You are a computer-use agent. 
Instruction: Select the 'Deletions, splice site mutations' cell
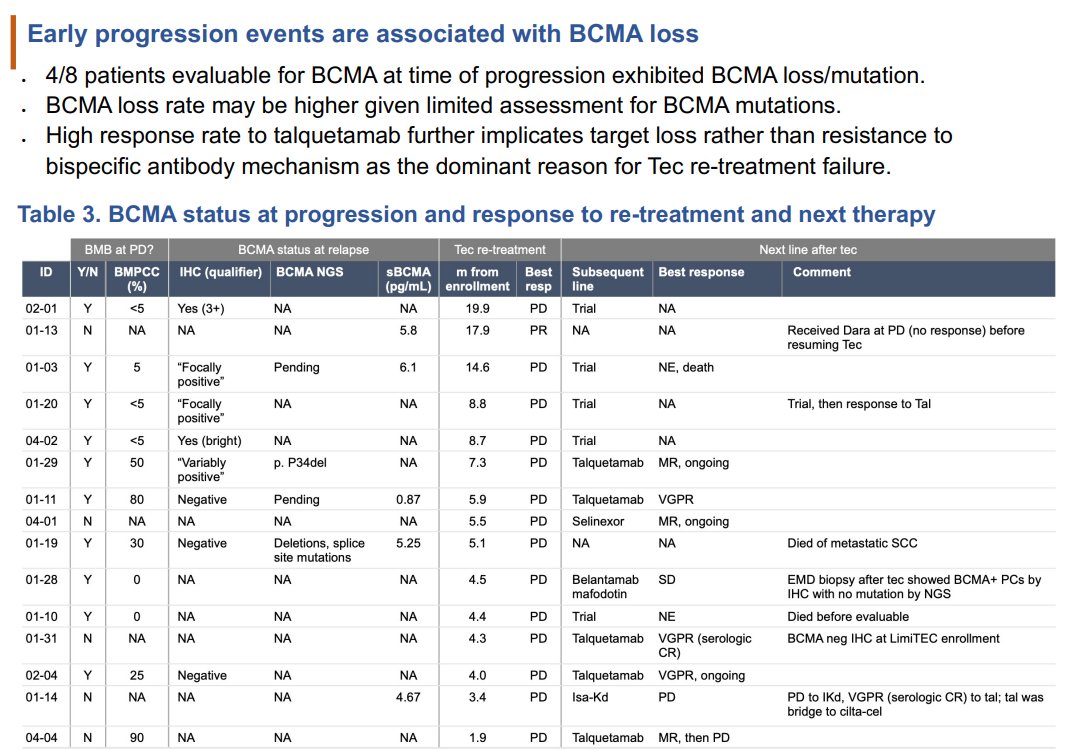pos(319,550)
